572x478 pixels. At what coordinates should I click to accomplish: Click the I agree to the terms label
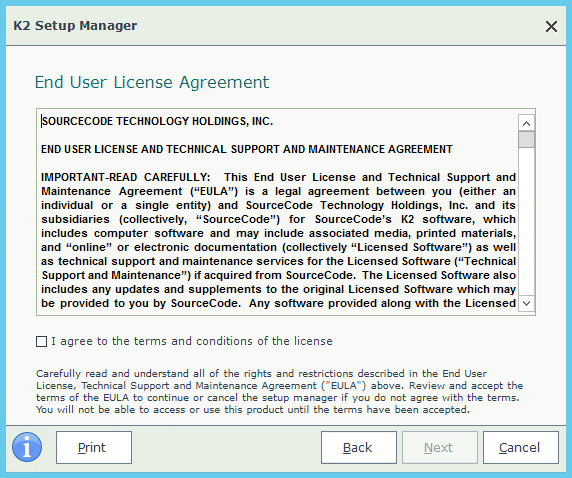pyautogui.click(x=192, y=341)
